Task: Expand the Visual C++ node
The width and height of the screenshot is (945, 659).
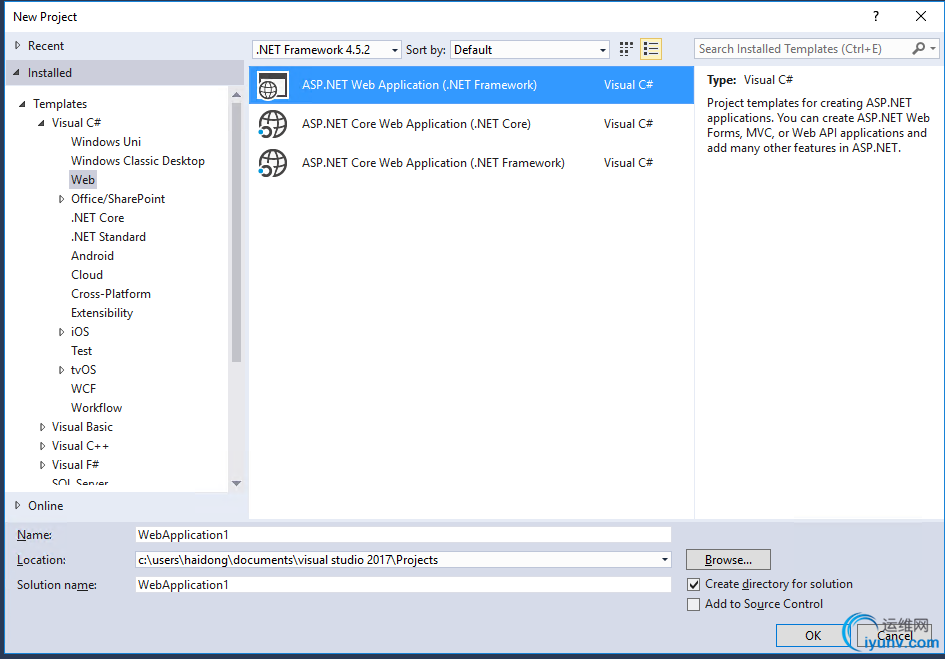Action: point(42,446)
